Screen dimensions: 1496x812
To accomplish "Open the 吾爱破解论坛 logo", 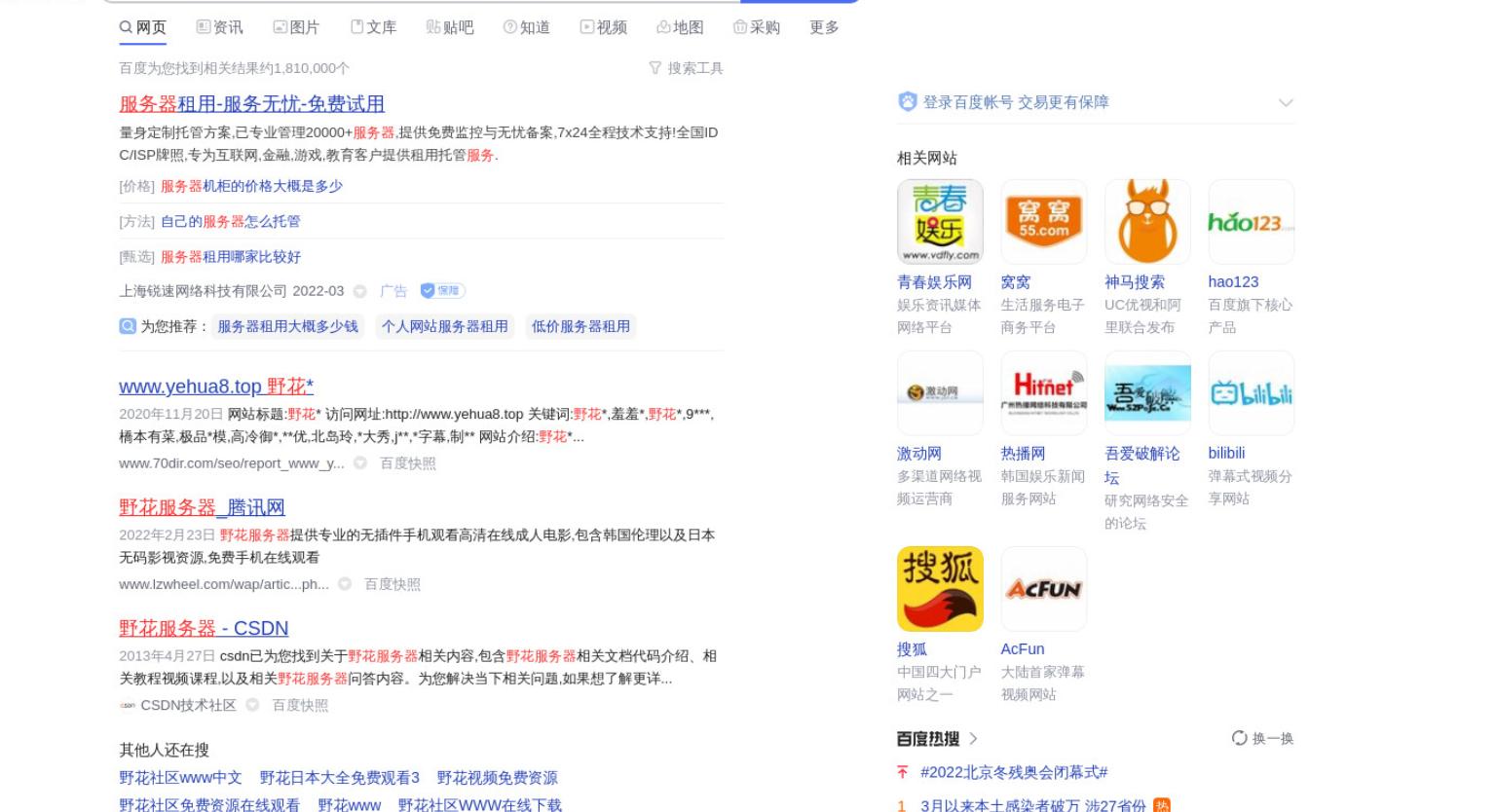I will 1147,393.
